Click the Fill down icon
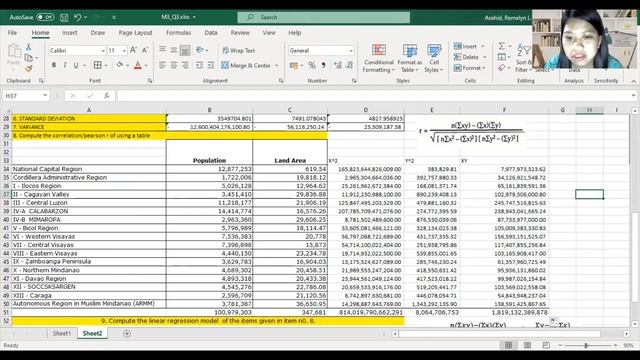This screenshot has width=640, height=360. tap(502, 57)
